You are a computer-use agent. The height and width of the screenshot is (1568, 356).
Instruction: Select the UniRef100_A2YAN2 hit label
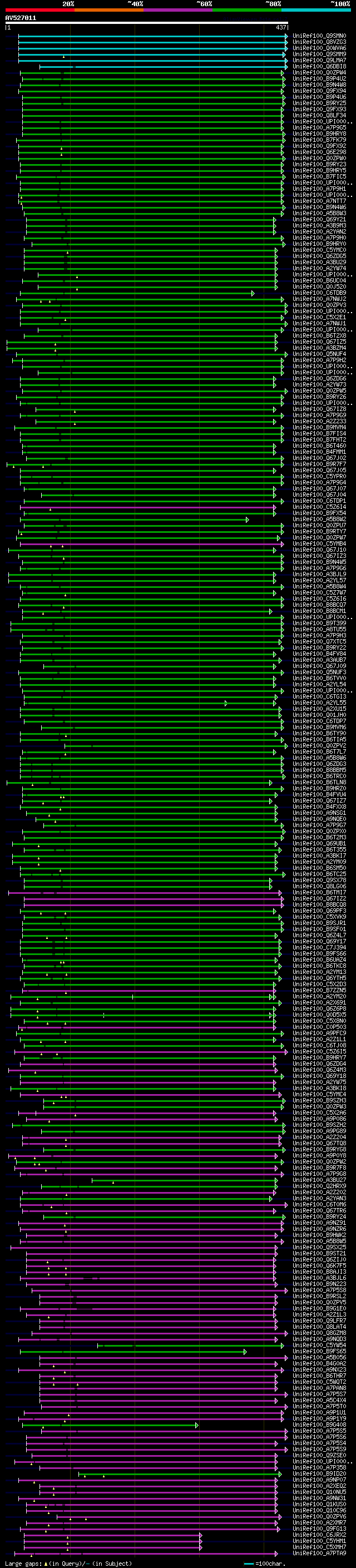pos(319,231)
